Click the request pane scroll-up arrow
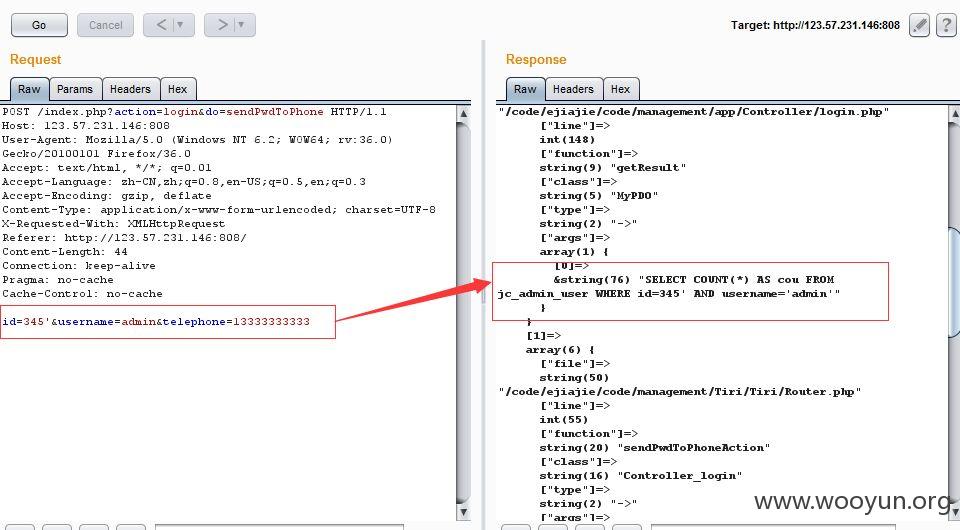The image size is (960, 530). [463, 113]
